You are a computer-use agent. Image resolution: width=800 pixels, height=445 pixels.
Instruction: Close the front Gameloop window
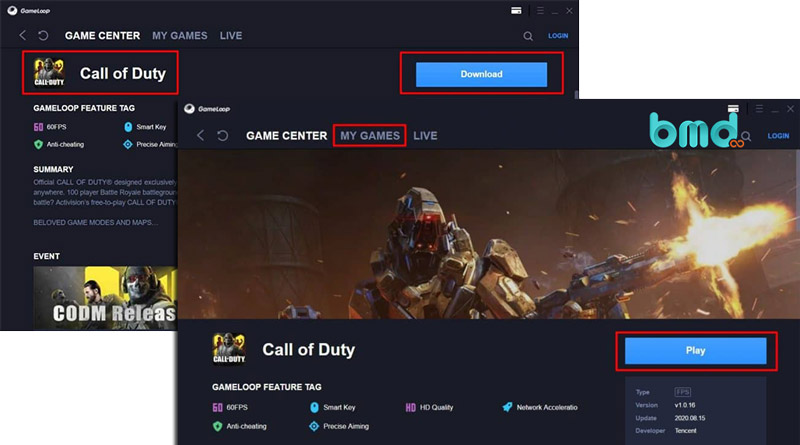tap(790, 109)
